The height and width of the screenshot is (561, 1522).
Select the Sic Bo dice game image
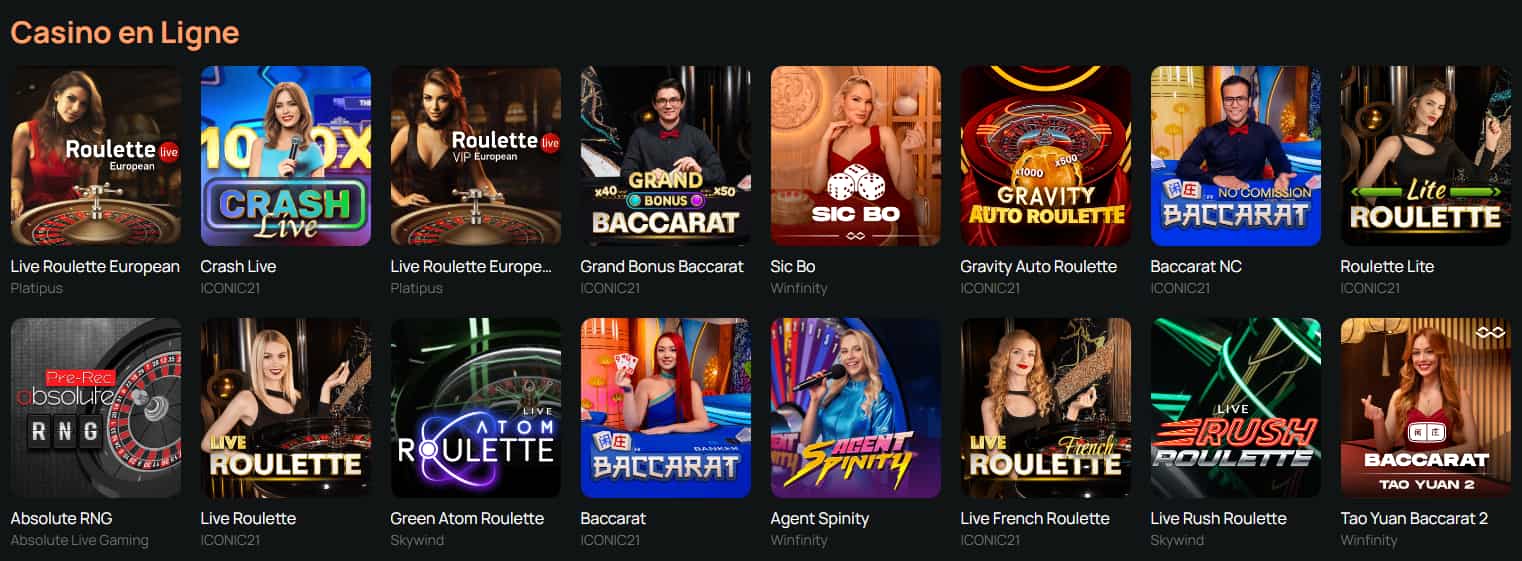[x=856, y=156]
